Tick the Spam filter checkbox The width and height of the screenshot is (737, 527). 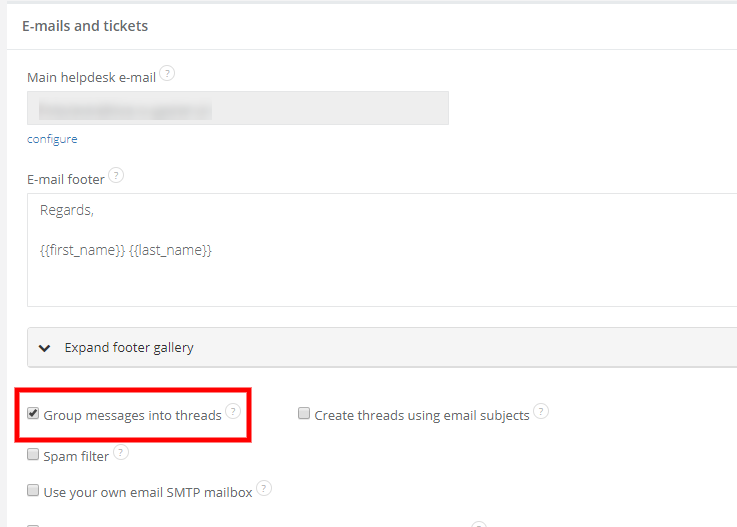click(x=34, y=455)
